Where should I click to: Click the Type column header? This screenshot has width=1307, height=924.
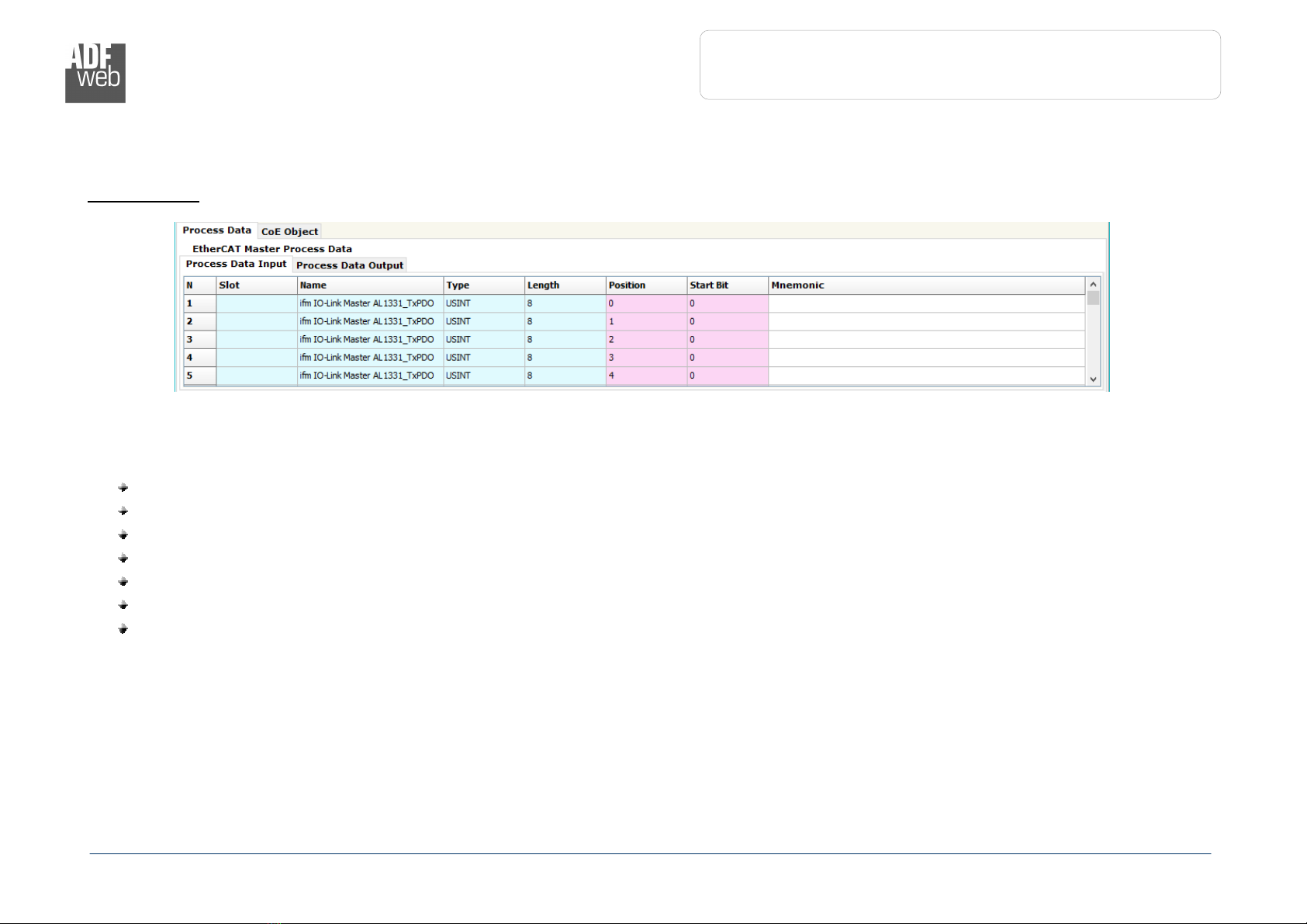[484, 285]
